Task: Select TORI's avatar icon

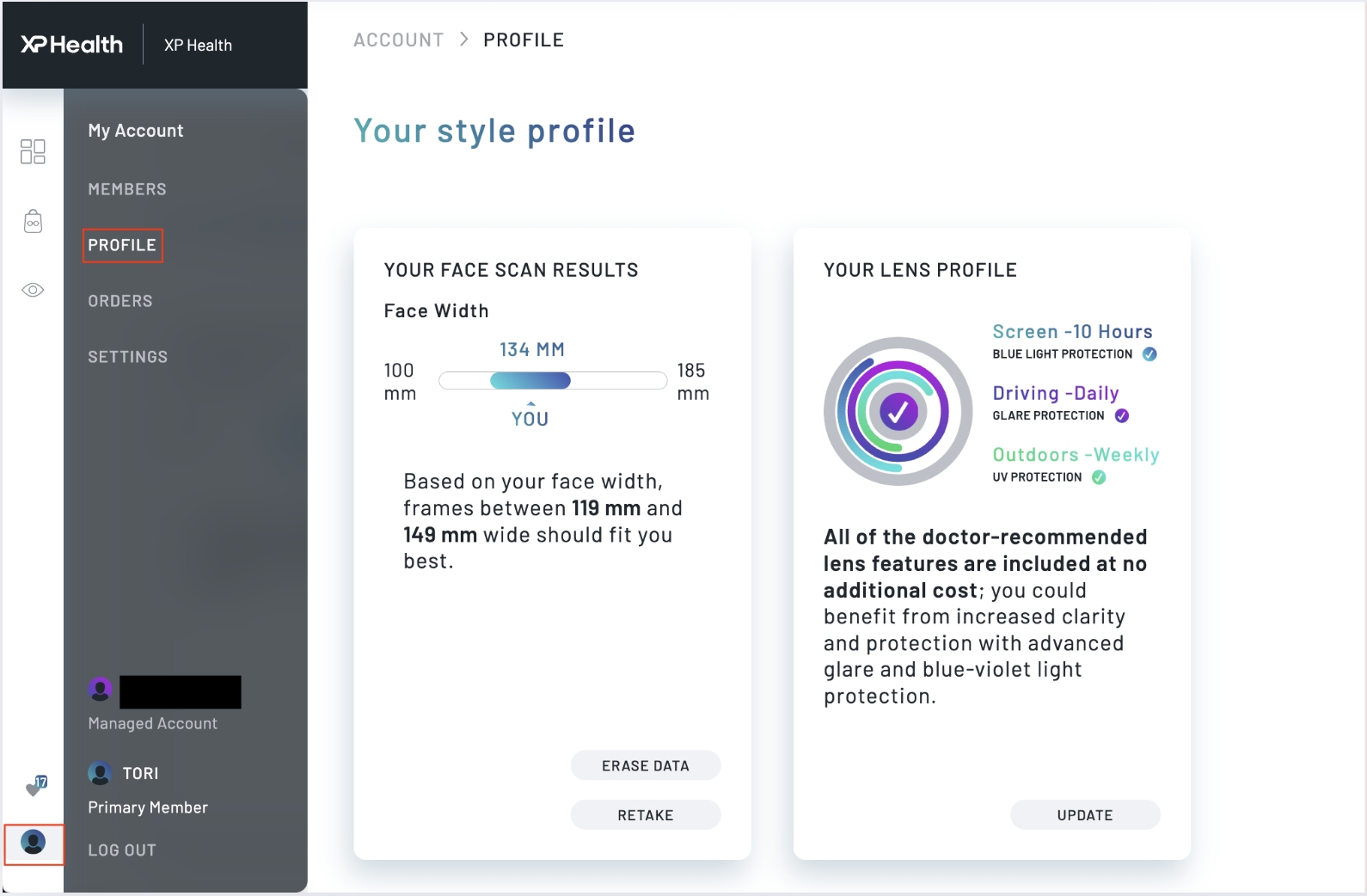Action: coord(100,772)
